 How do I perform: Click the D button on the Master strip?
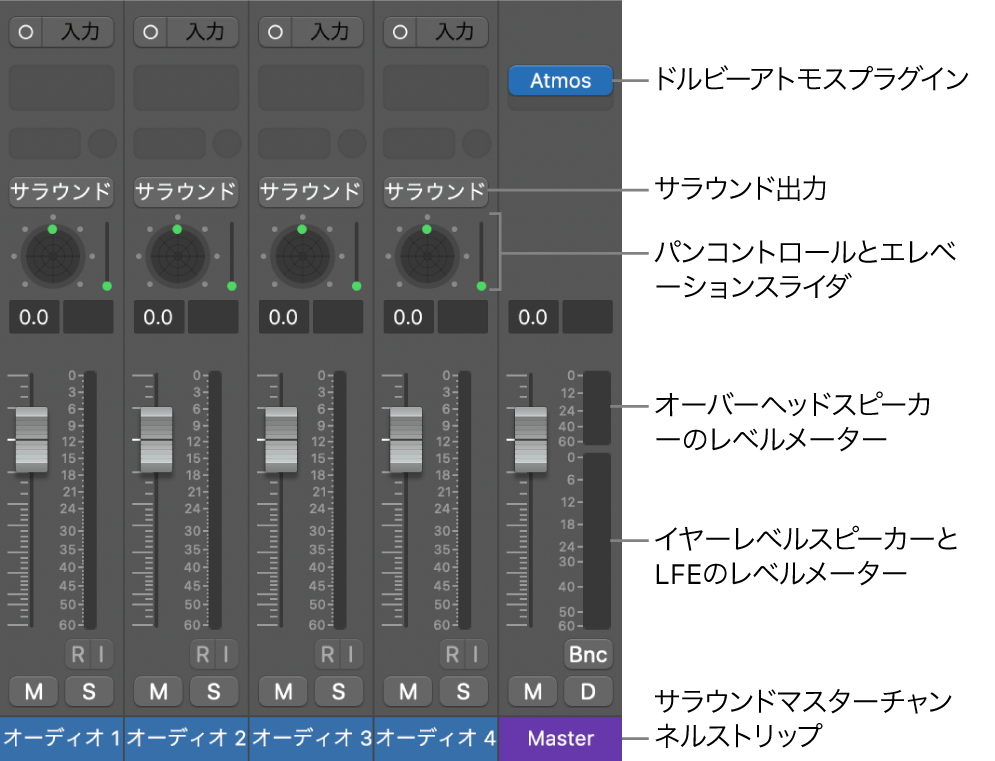pos(588,691)
